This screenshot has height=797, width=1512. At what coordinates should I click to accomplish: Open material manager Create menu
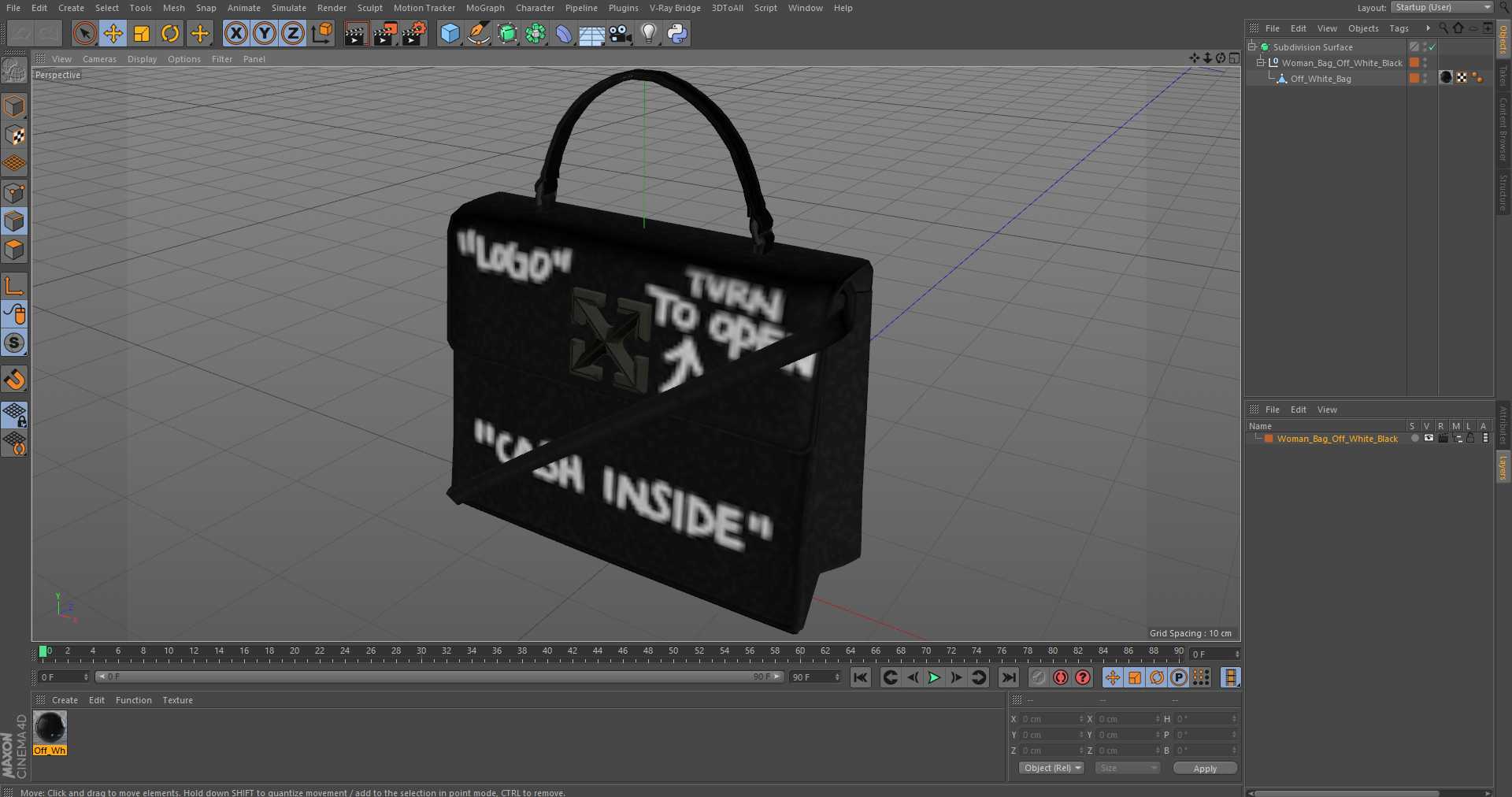65,700
